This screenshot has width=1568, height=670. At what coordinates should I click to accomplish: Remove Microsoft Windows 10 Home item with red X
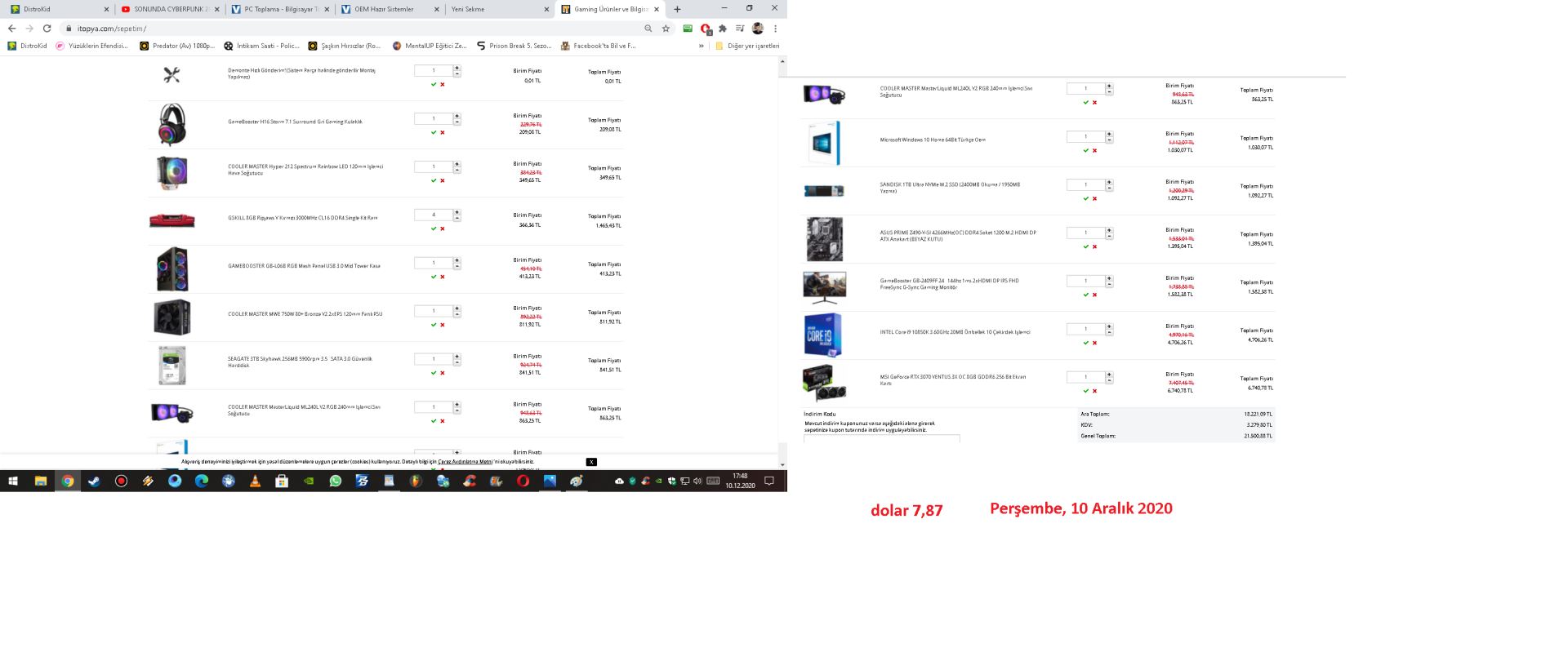1095,150
